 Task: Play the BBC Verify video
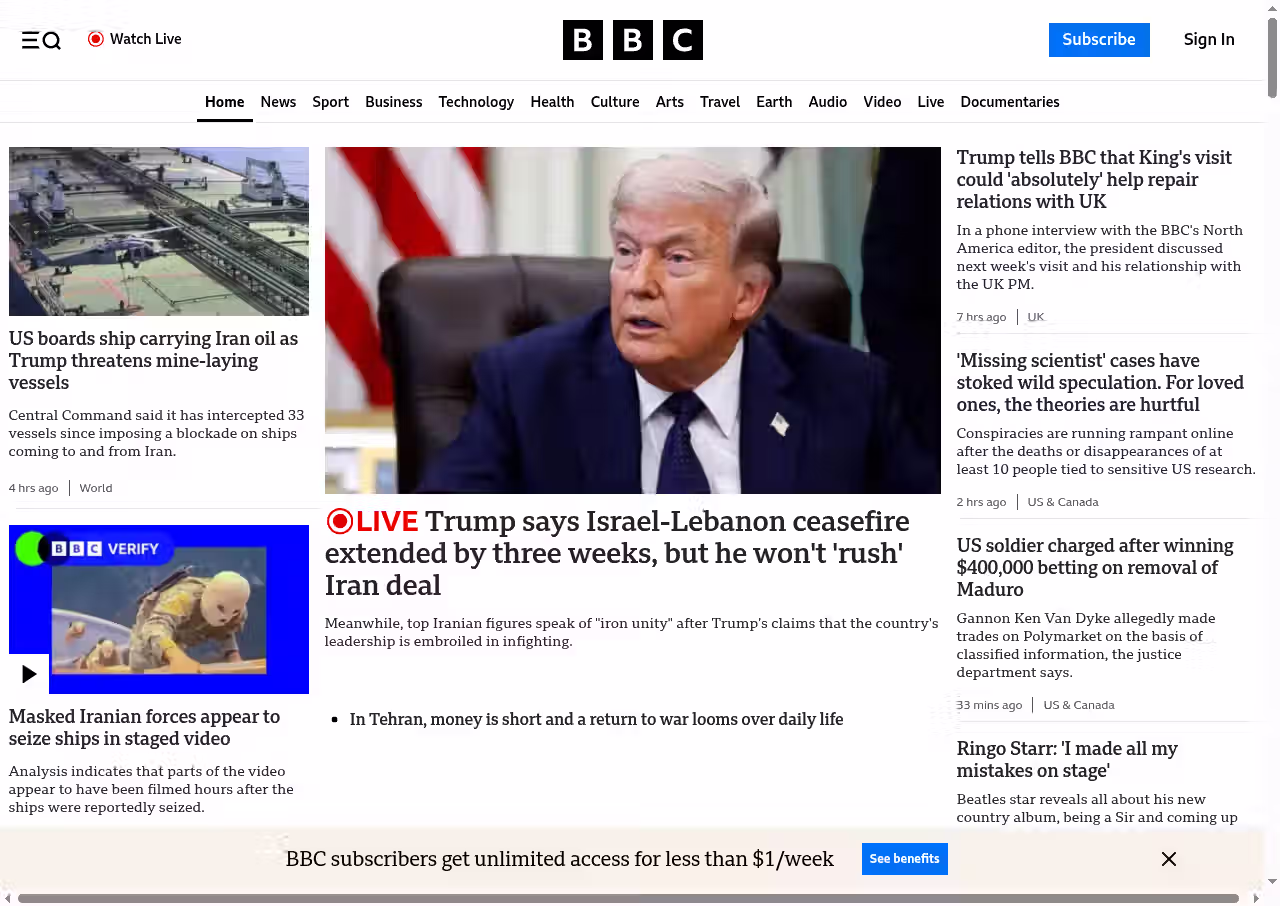click(x=29, y=674)
